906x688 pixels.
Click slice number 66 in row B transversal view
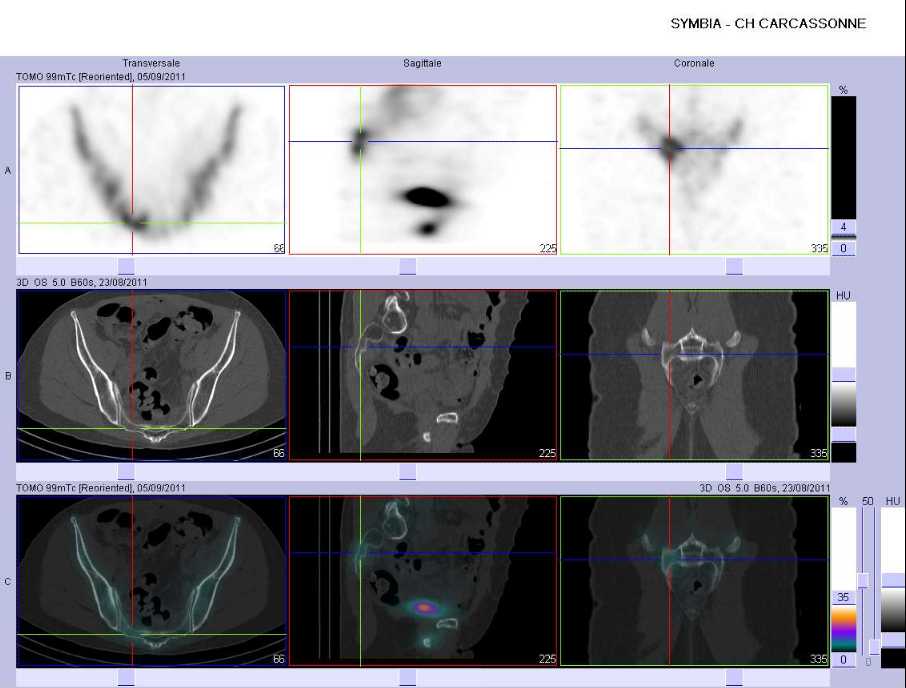click(279, 453)
